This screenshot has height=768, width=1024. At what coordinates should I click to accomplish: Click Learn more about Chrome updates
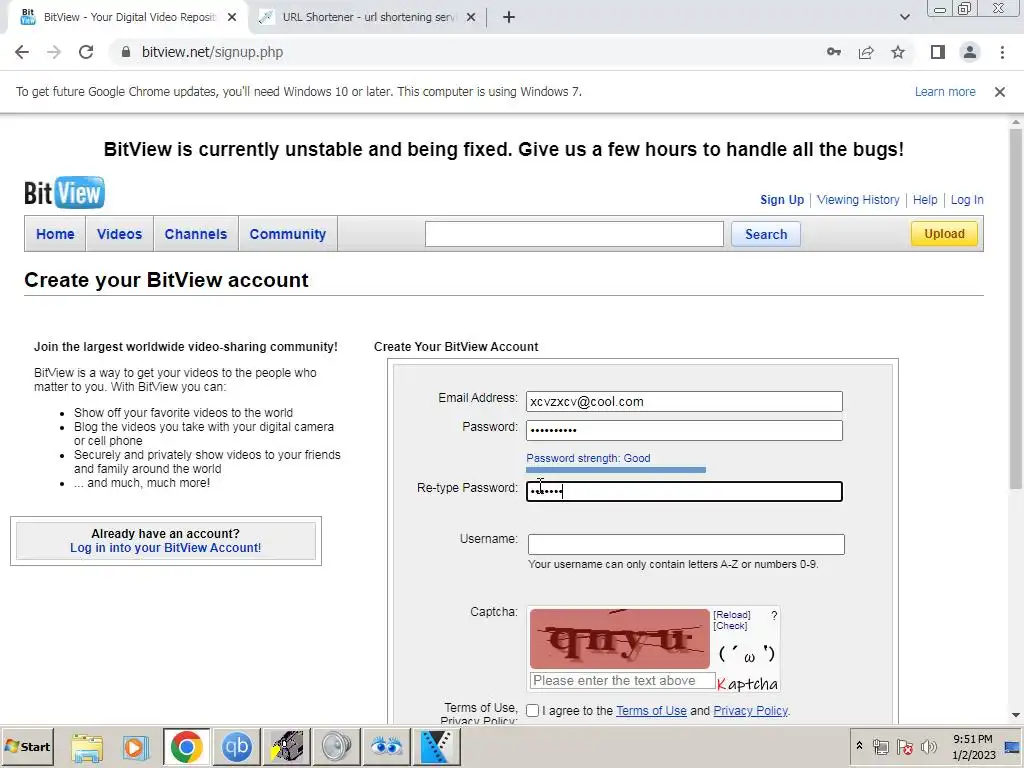pos(945,92)
